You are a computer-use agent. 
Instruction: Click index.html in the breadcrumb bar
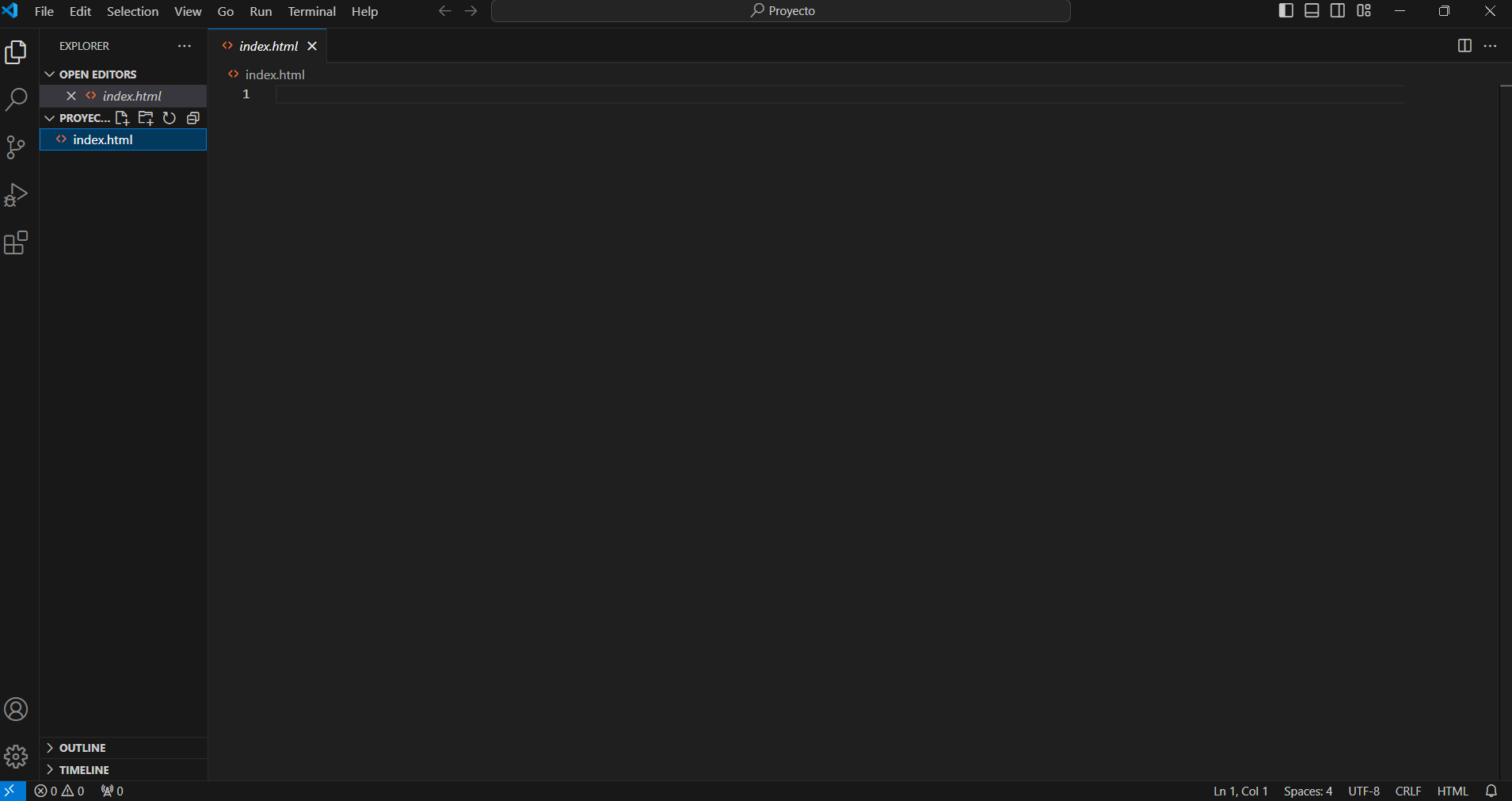(x=275, y=74)
